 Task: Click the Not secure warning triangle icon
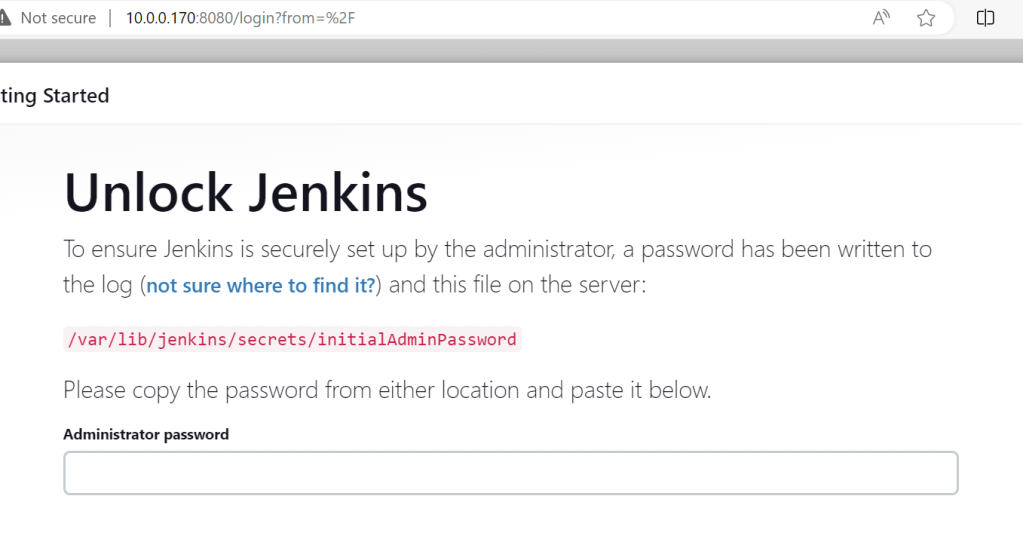[x=5, y=18]
